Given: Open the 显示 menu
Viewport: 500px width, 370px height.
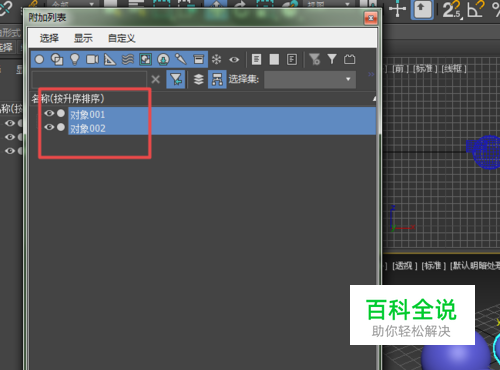Looking at the screenshot, I should coord(83,38).
